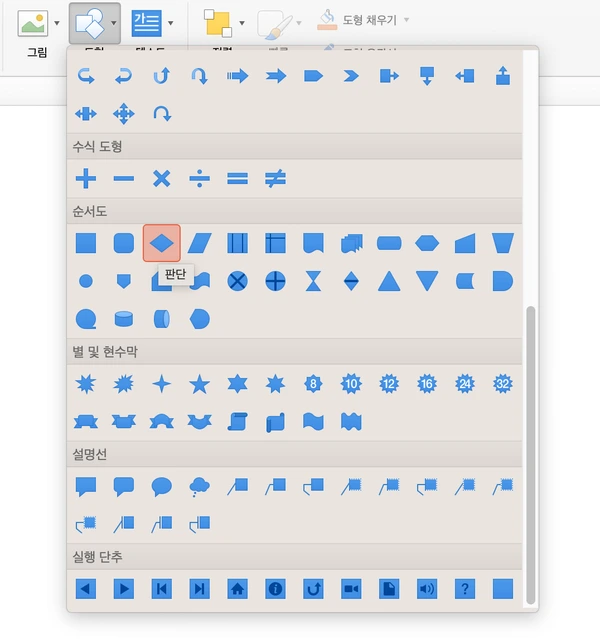Select the flowchart predefined process shape
Screen dimensions: 600x639
[x=238, y=243]
